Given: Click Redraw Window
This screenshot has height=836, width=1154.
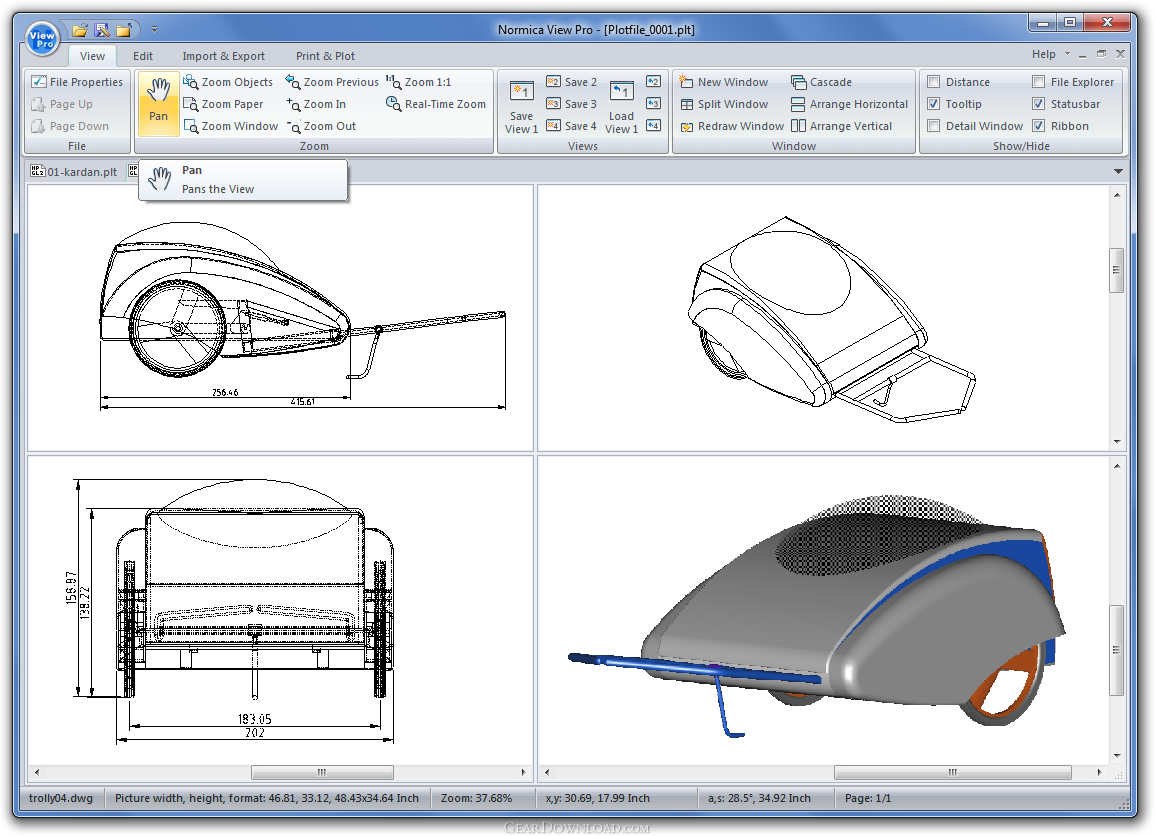Looking at the screenshot, I should [x=732, y=126].
